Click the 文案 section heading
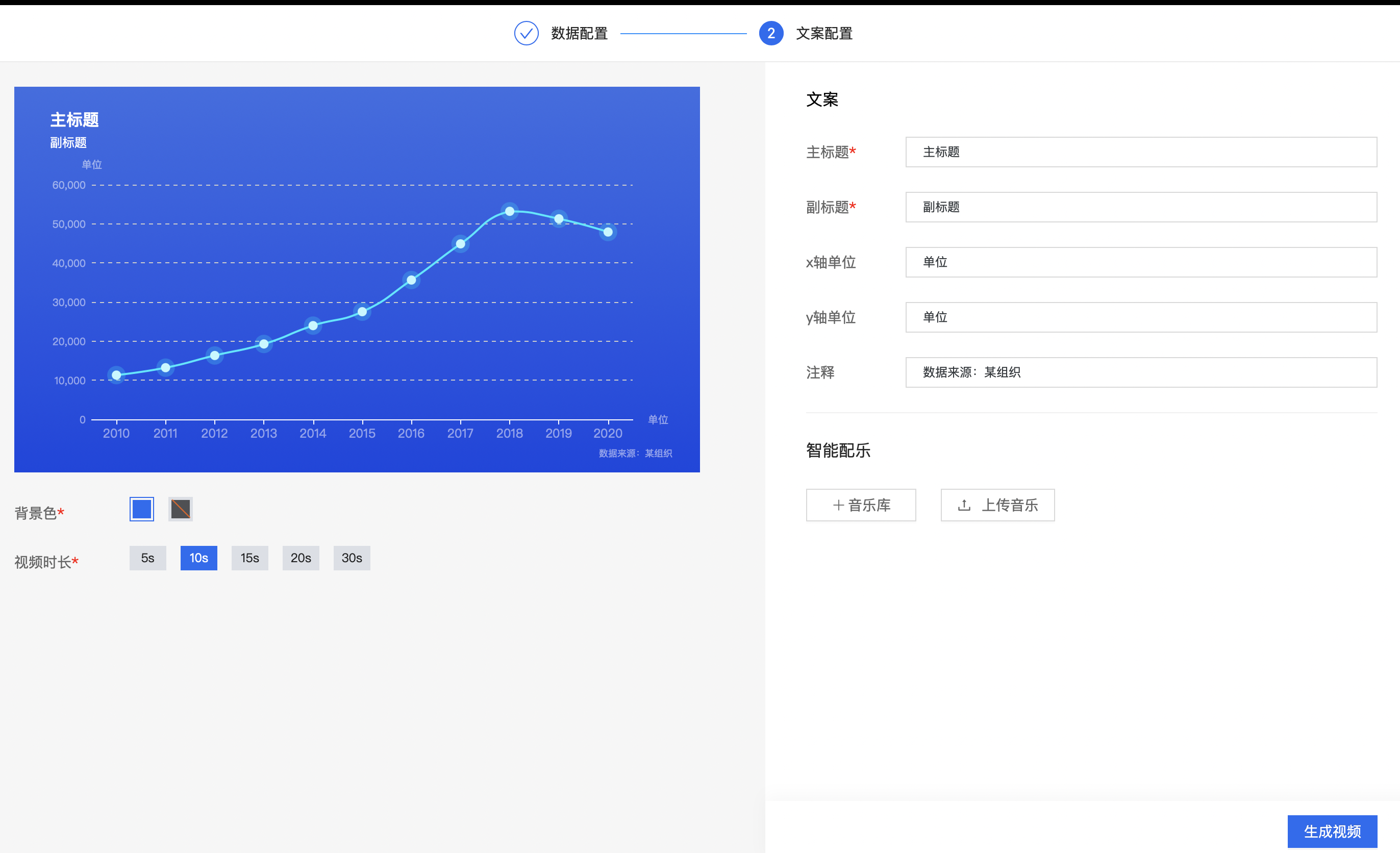The height and width of the screenshot is (853, 1400). tap(822, 99)
